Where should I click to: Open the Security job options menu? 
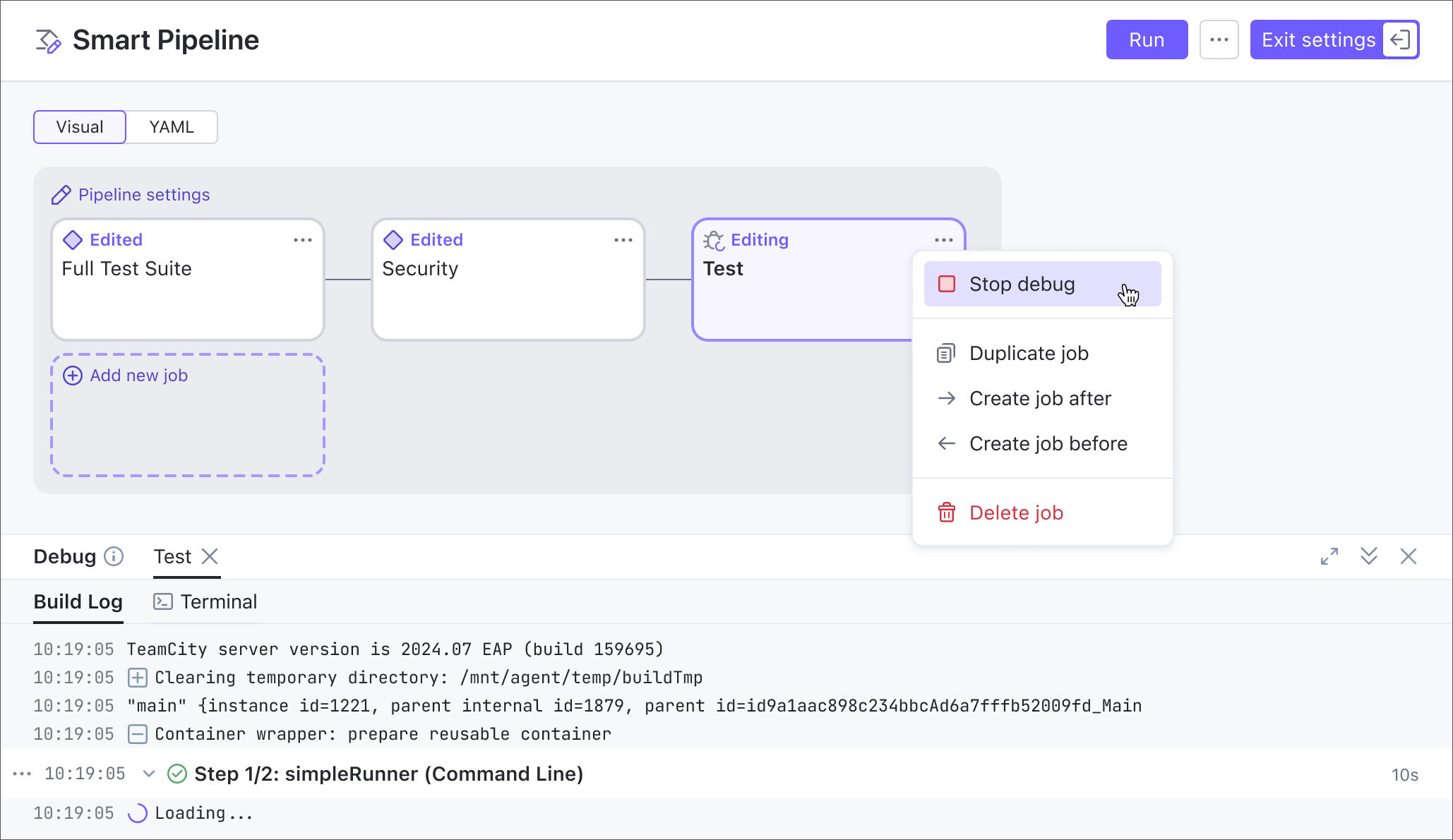(623, 240)
